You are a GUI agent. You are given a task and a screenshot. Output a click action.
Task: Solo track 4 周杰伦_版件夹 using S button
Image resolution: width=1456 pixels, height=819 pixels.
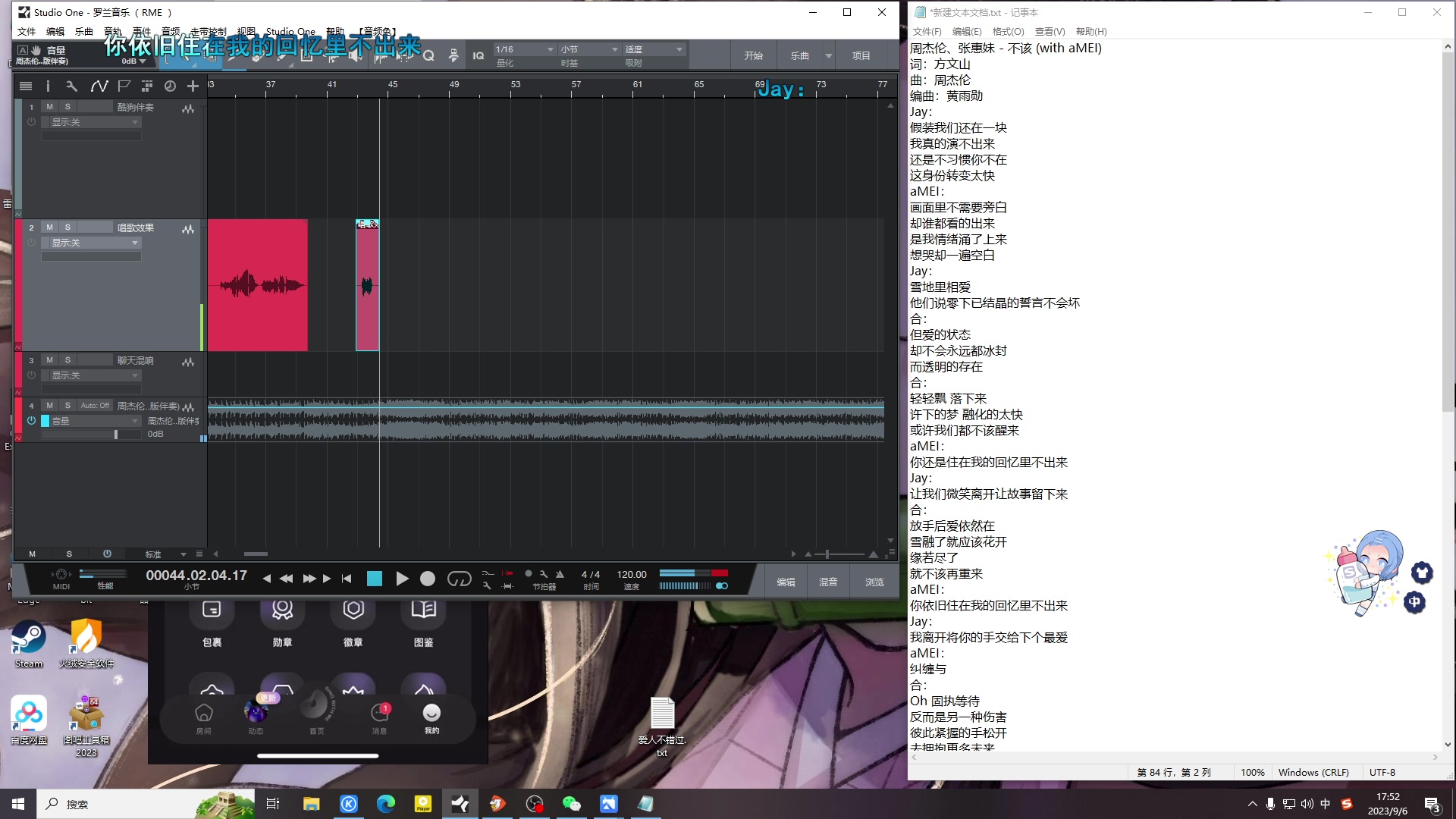(67, 405)
